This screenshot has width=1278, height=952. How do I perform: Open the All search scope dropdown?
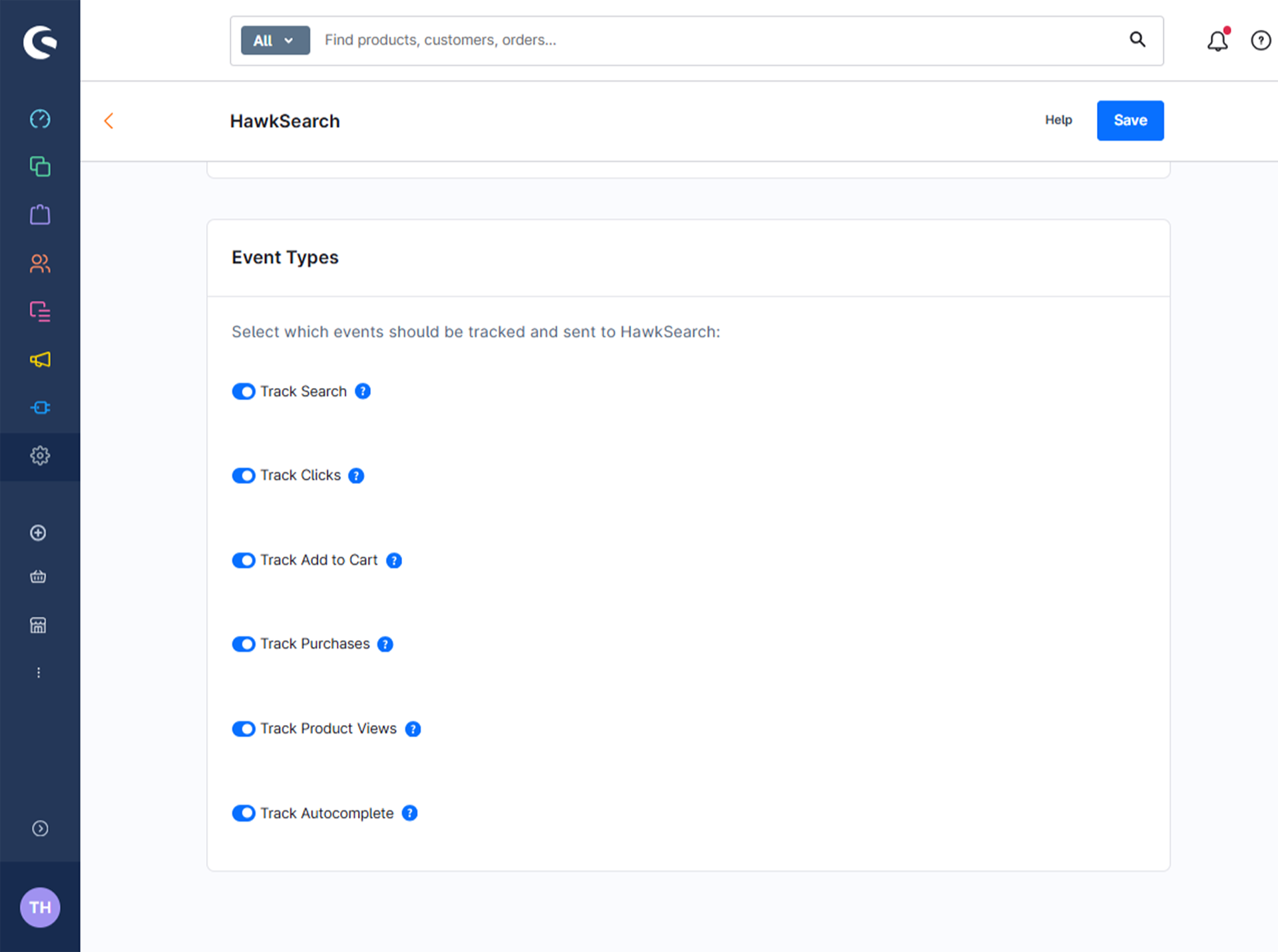click(275, 41)
